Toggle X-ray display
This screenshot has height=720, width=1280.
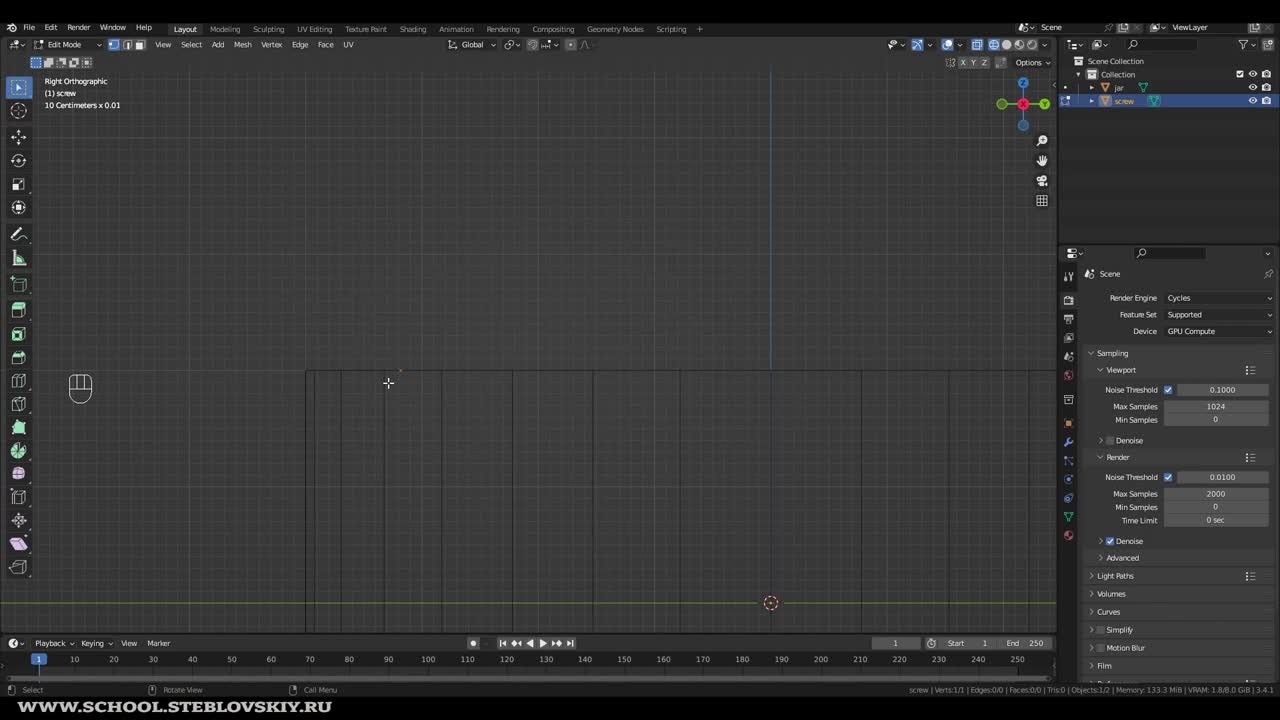[977, 44]
